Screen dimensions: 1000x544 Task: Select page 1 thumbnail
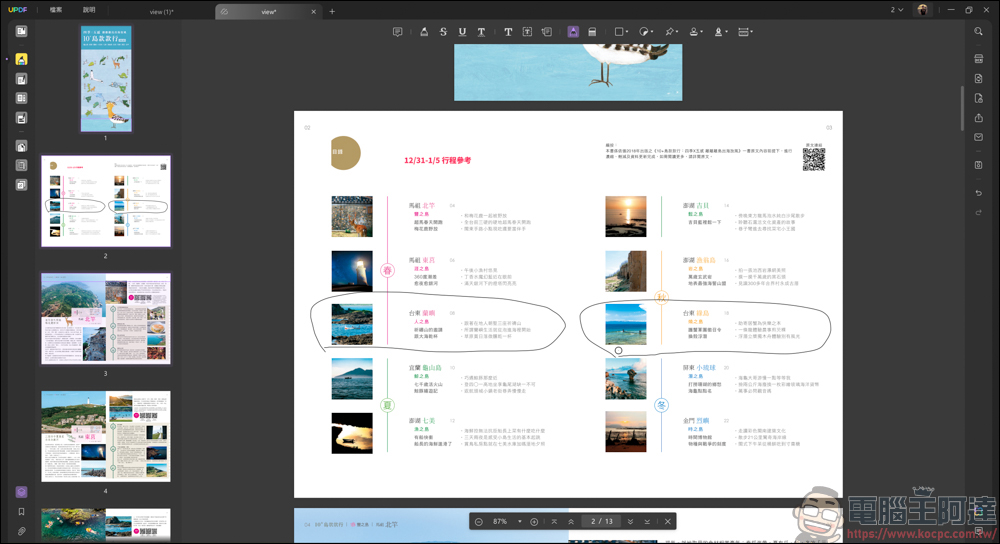106,78
